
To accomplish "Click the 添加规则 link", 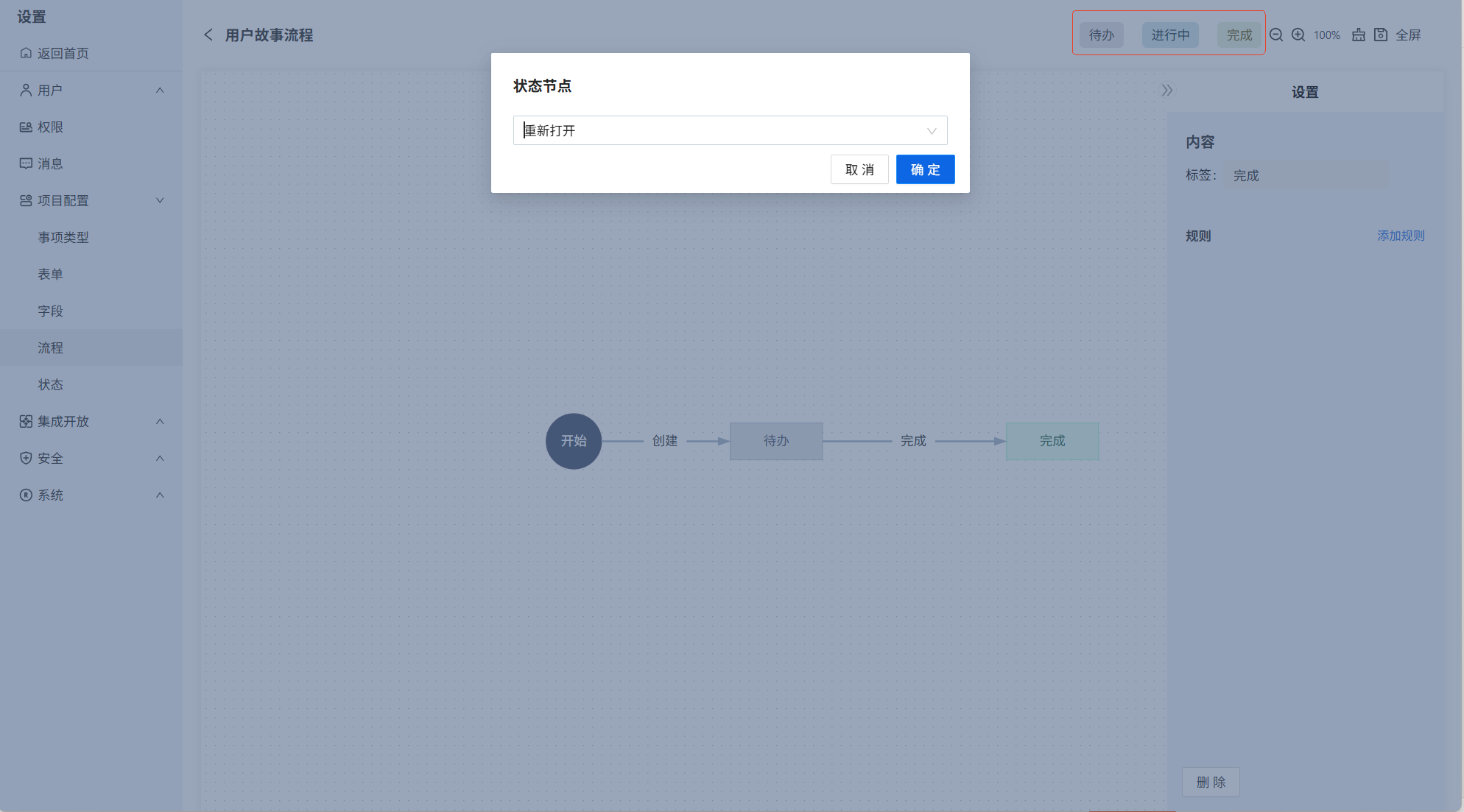I will coord(1401,236).
